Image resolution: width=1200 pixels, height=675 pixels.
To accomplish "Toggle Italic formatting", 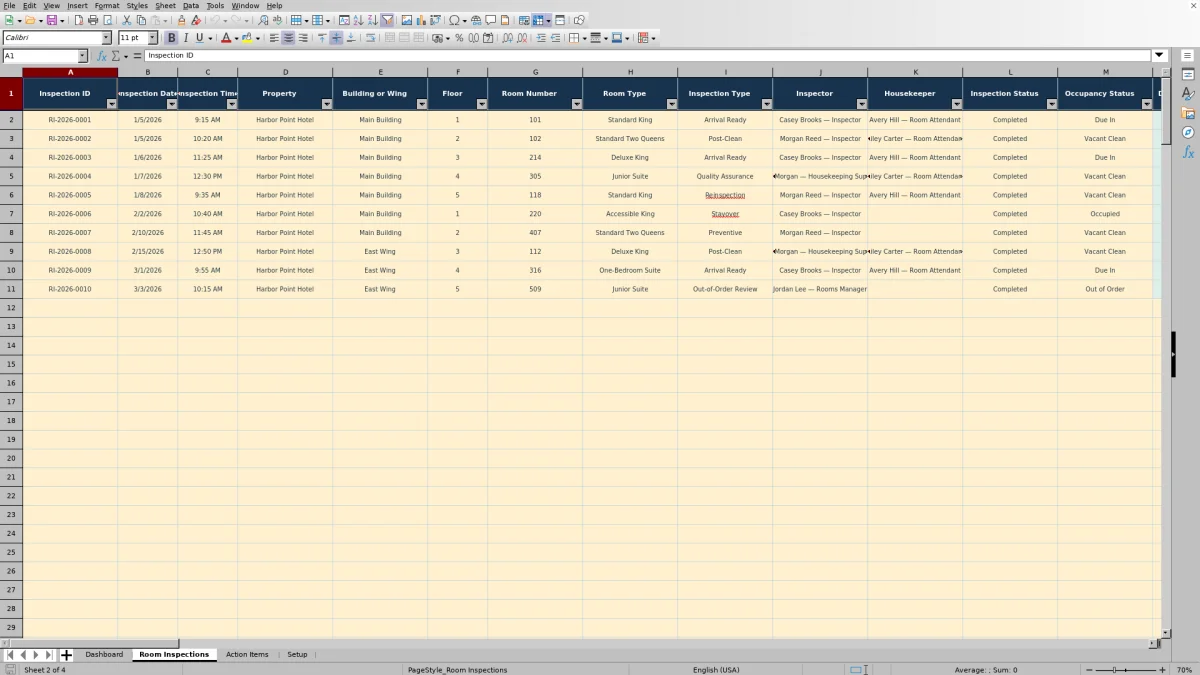I will (185, 38).
